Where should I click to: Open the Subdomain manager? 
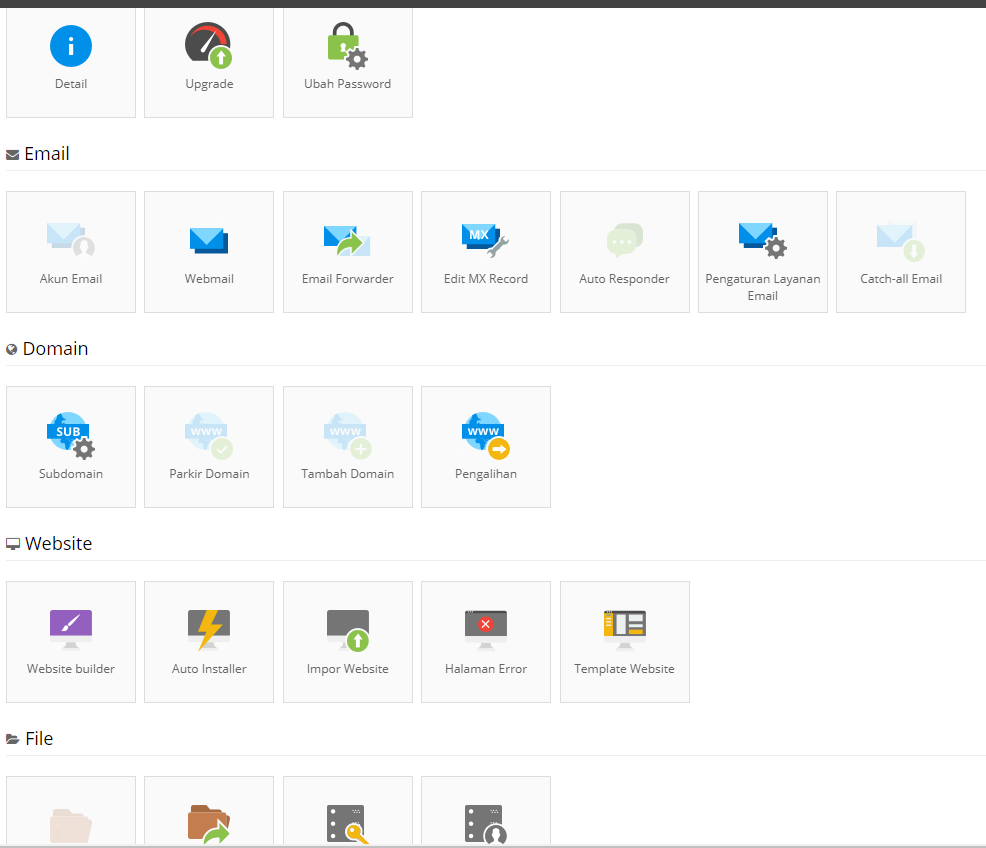pos(70,446)
